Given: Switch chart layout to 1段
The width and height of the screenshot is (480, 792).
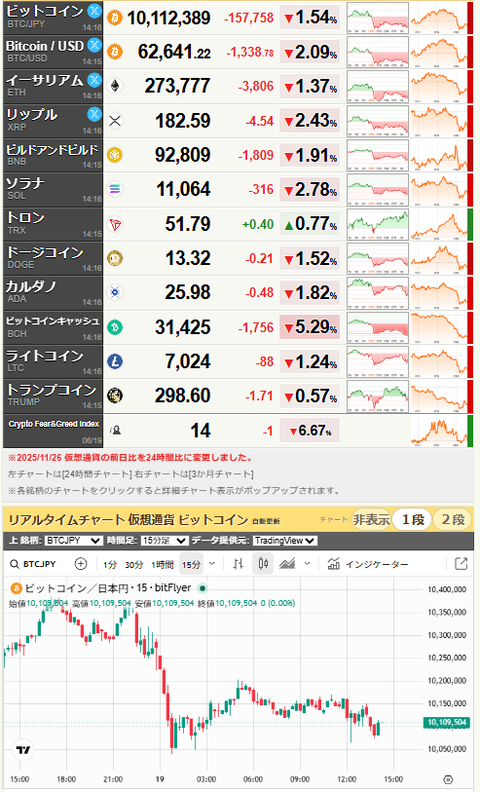Looking at the screenshot, I should [x=413, y=519].
